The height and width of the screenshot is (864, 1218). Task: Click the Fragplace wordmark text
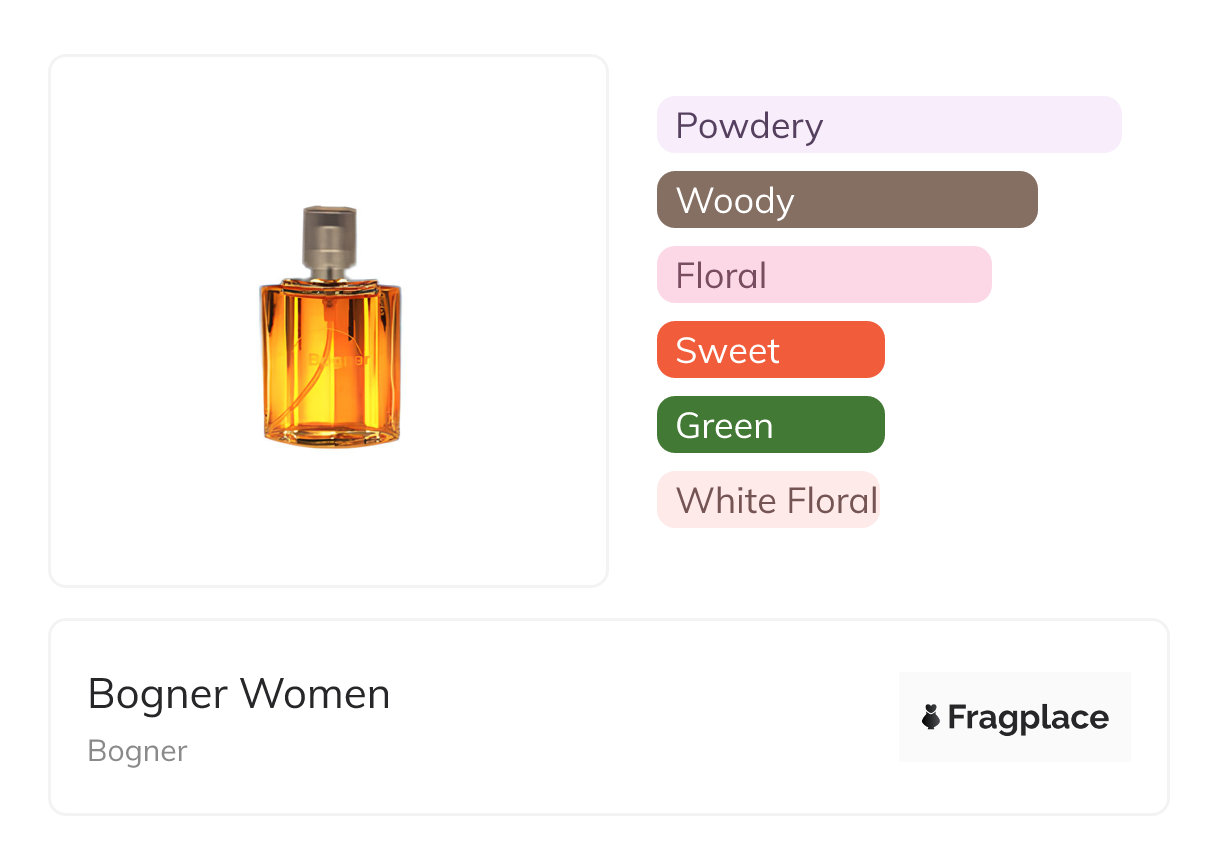click(x=1028, y=717)
